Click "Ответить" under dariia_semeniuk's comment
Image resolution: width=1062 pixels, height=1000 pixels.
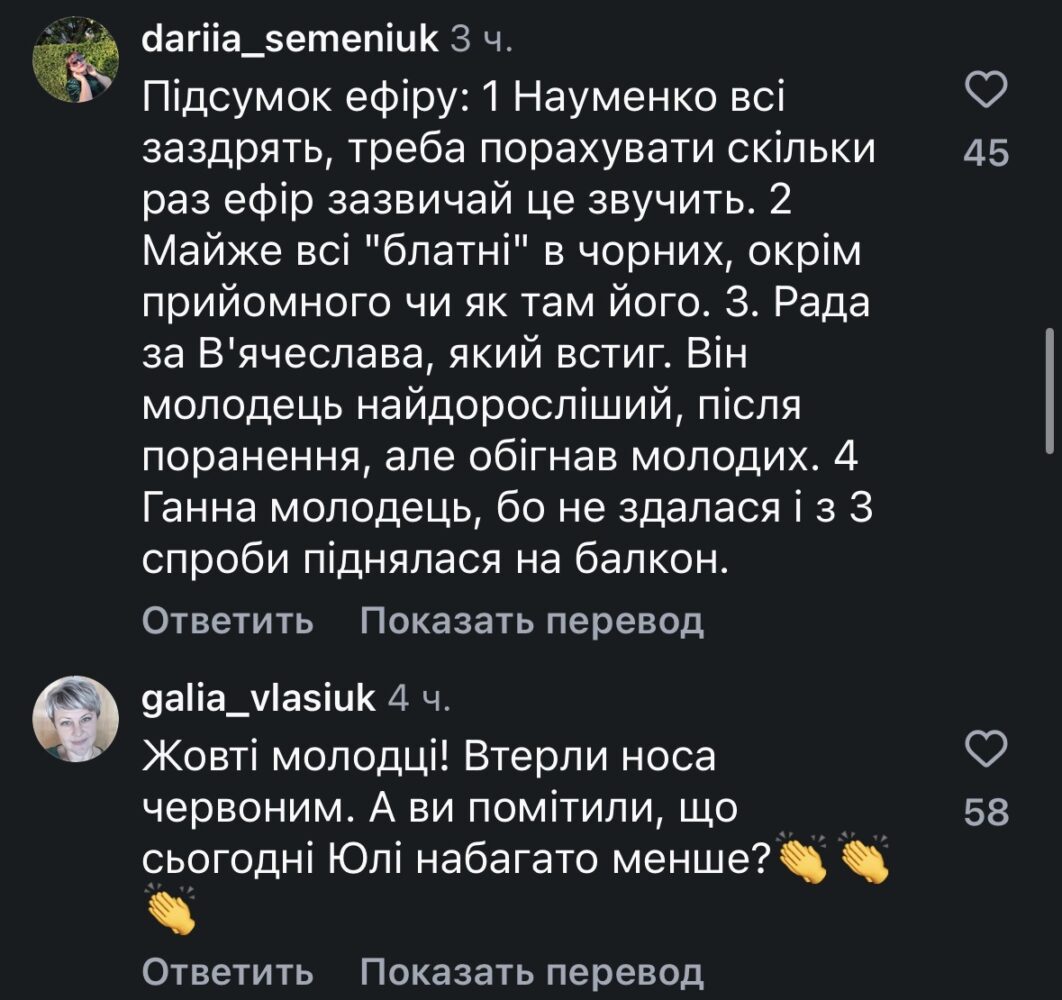pyautogui.click(x=228, y=622)
